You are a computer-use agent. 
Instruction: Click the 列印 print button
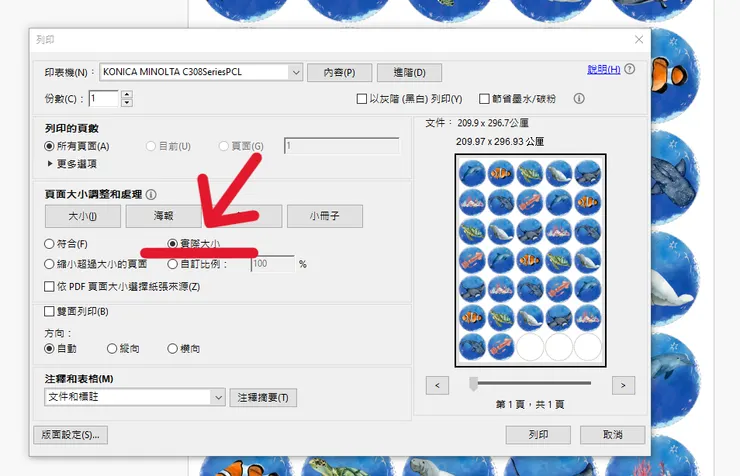[x=538, y=435]
